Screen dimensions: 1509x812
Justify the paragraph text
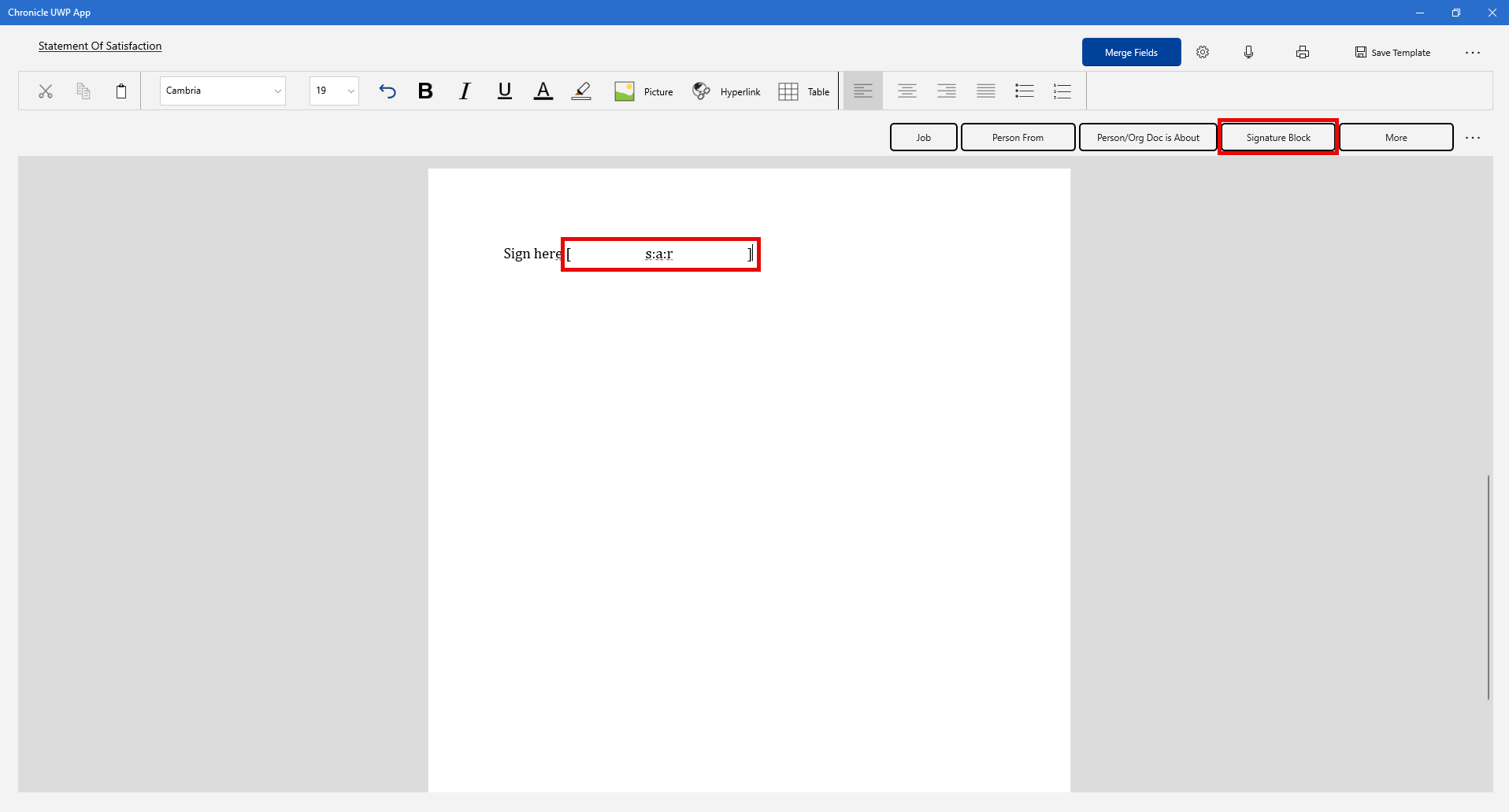[986, 91]
